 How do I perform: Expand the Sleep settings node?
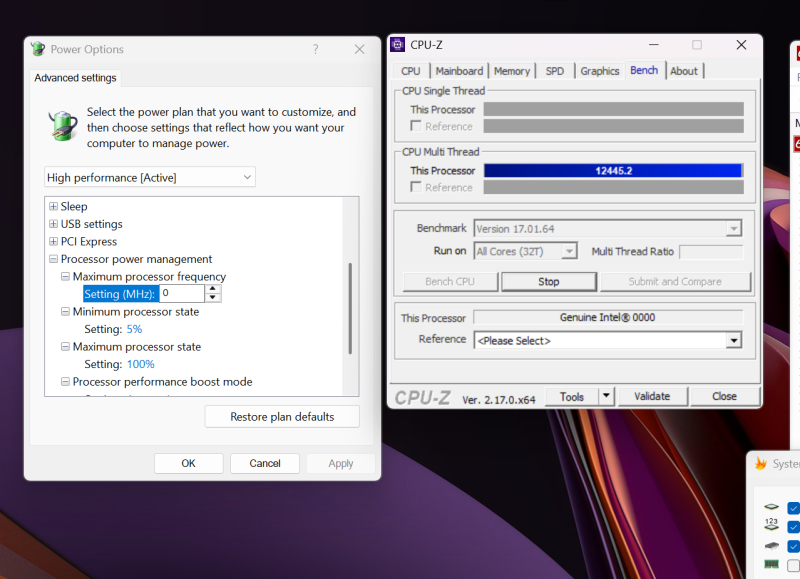[53, 206]
